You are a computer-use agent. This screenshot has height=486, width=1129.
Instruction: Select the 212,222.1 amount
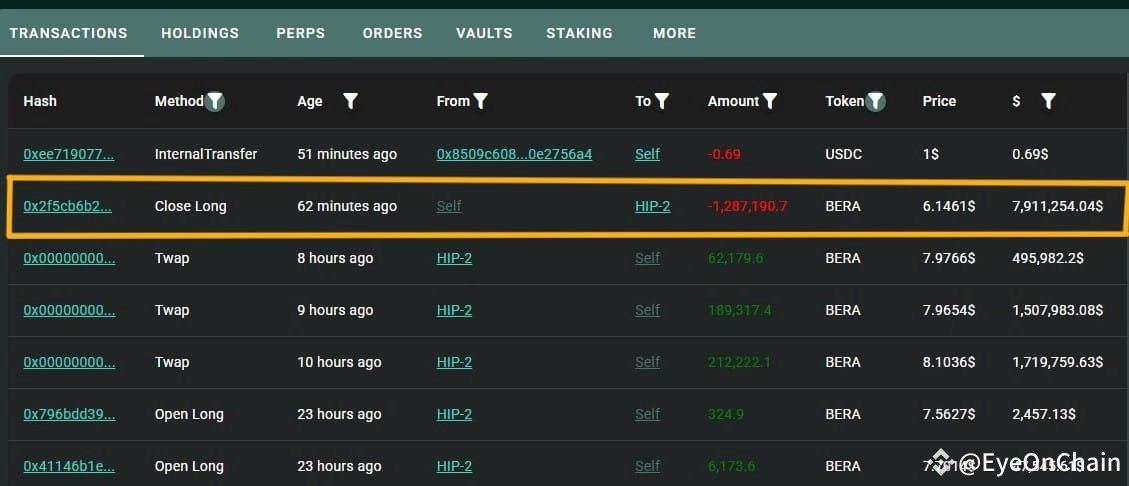(739, 362)
